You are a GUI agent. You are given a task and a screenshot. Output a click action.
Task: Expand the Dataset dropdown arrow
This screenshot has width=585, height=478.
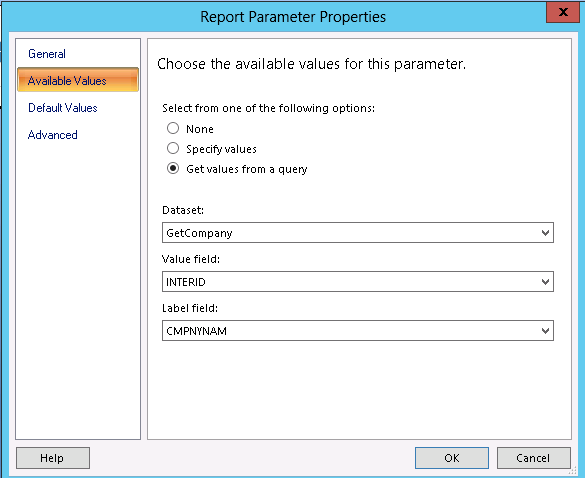pos(545,233)
